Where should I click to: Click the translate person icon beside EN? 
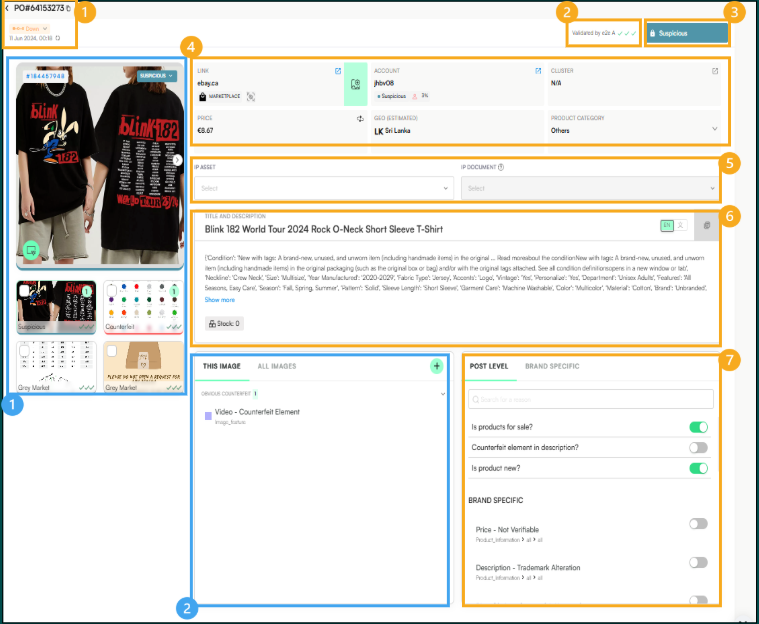click(680, 225)
